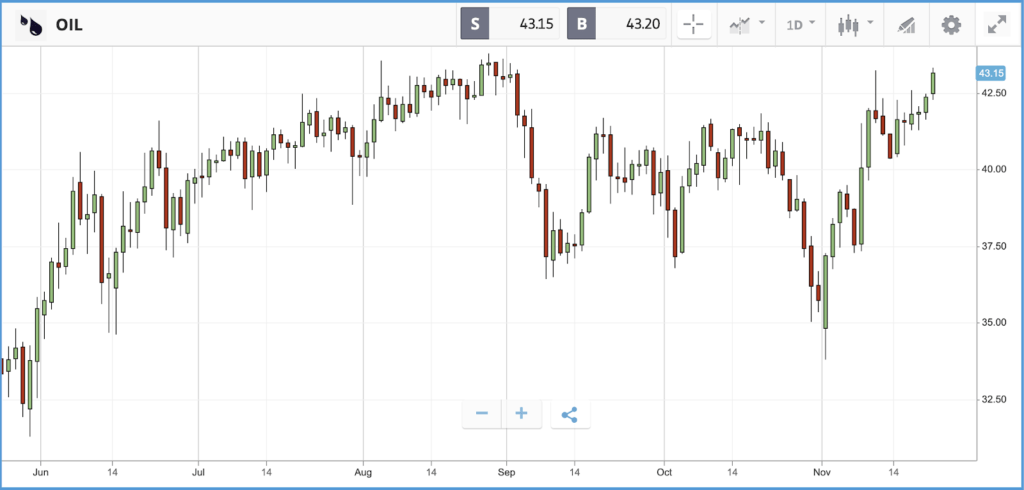This screenshot has width=1024, height=490.
Task: Open the 1D timeframe dropdown
Action: point(801,25)
